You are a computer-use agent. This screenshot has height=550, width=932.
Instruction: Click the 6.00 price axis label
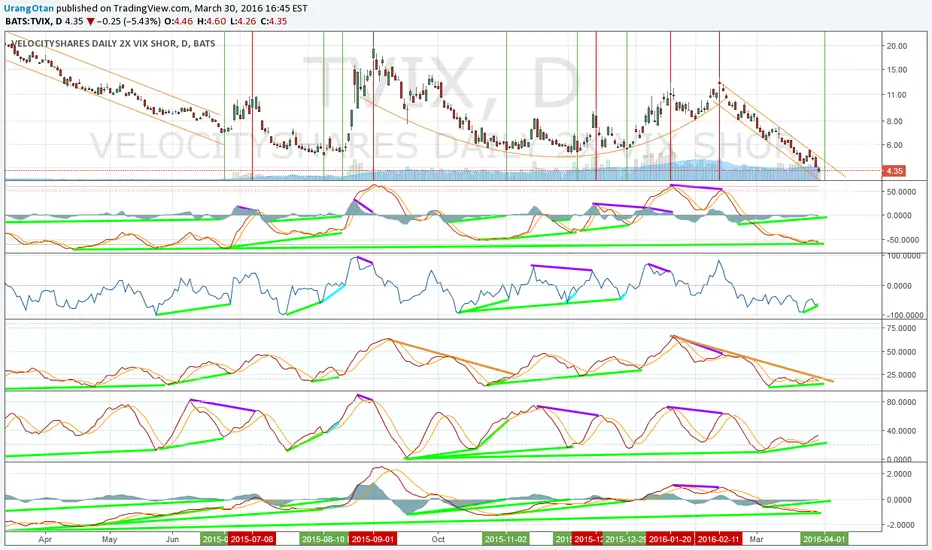point(895,144)
